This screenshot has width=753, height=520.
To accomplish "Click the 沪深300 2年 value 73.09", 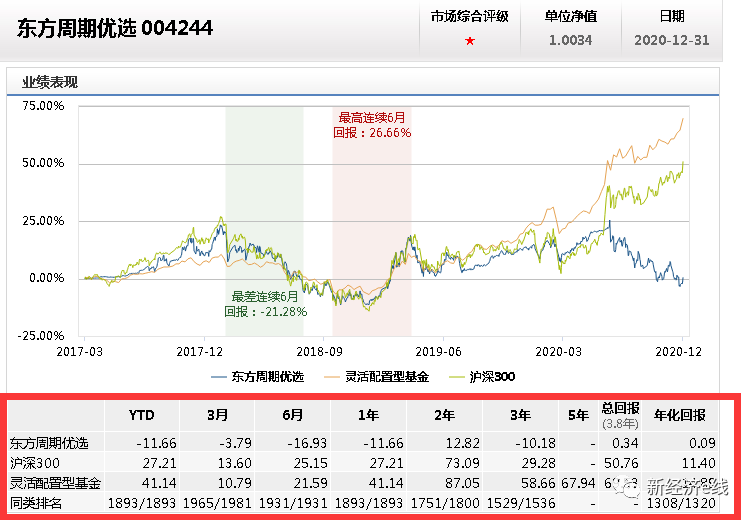I will pos(463,463).
